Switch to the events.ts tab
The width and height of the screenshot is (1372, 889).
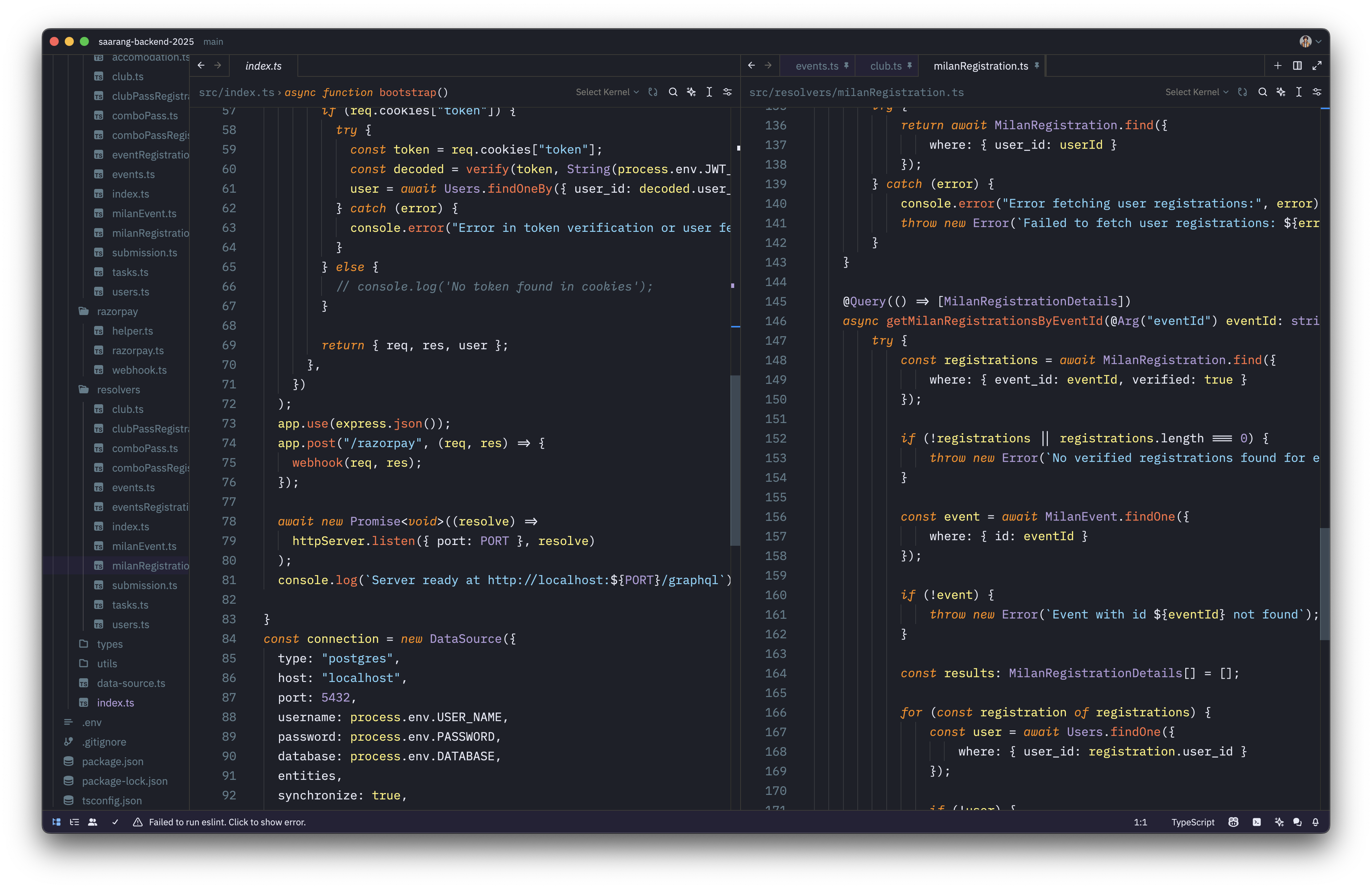[817, 66]
